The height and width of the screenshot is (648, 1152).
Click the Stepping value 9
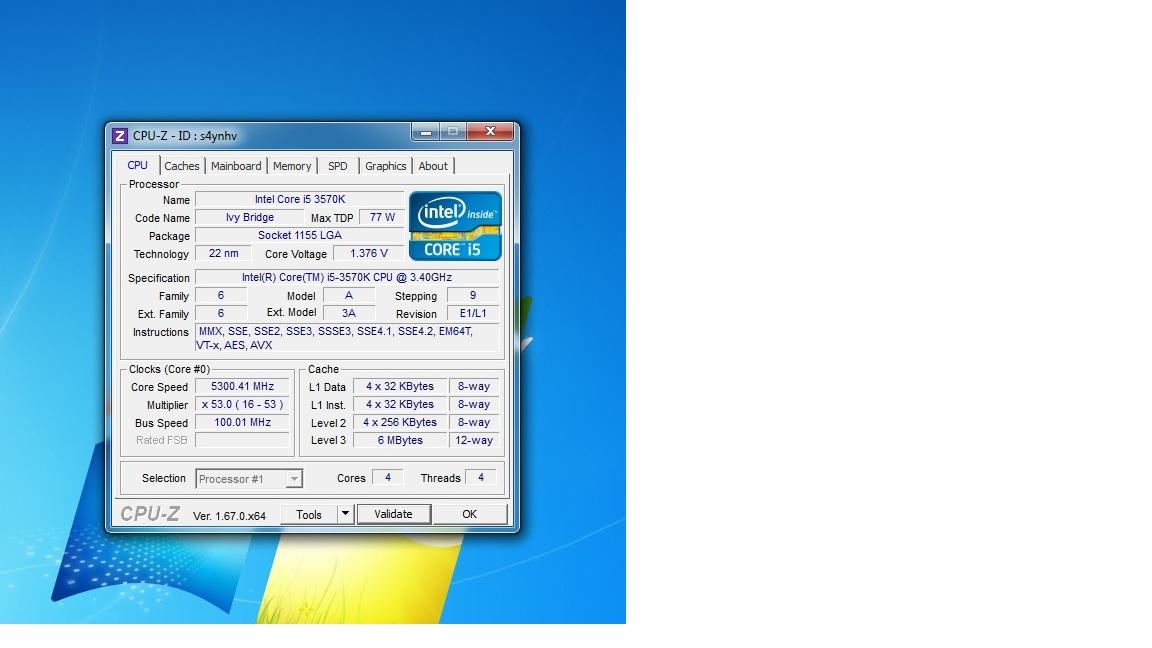pyautogui.click(x=472, y=295)
